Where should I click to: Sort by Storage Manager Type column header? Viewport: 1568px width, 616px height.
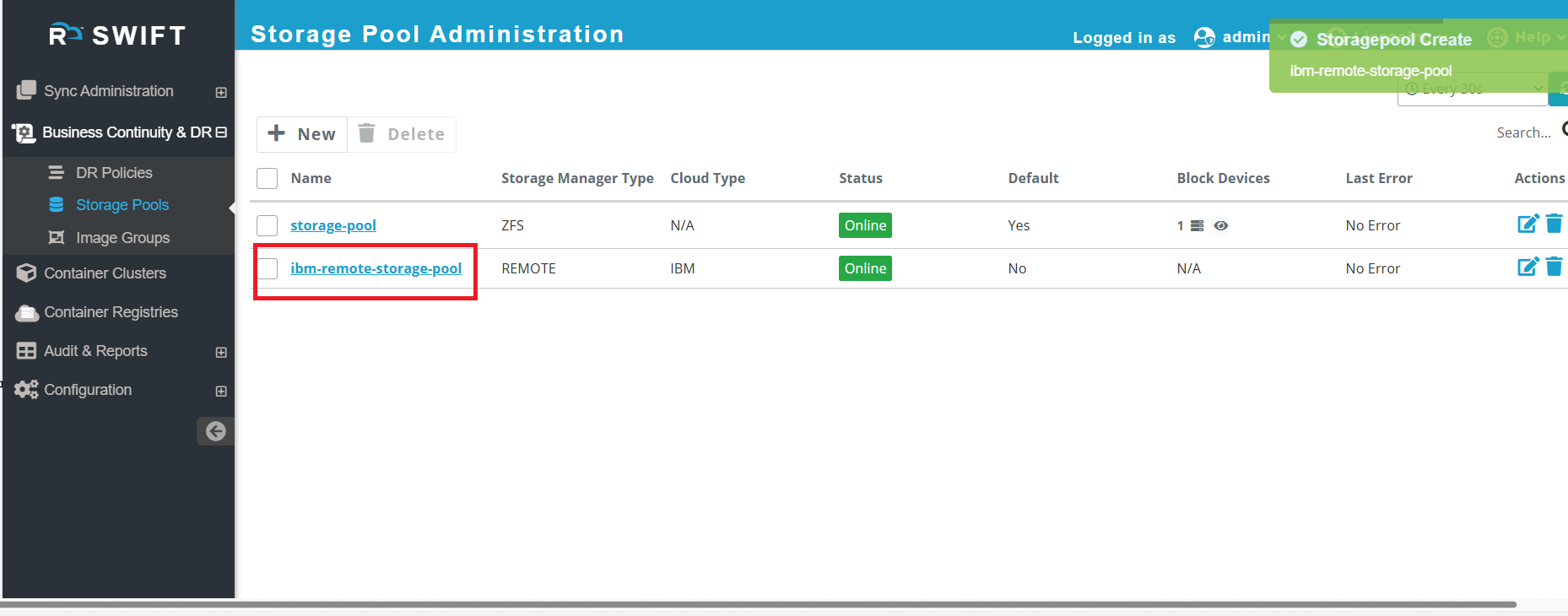(577, 178)
